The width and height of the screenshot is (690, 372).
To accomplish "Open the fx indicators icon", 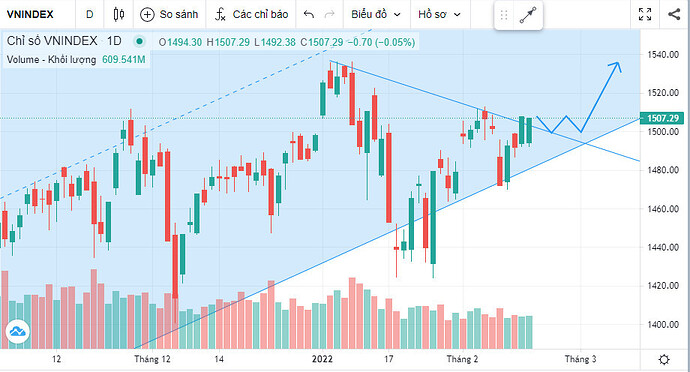I will click(x=220, y=15).
